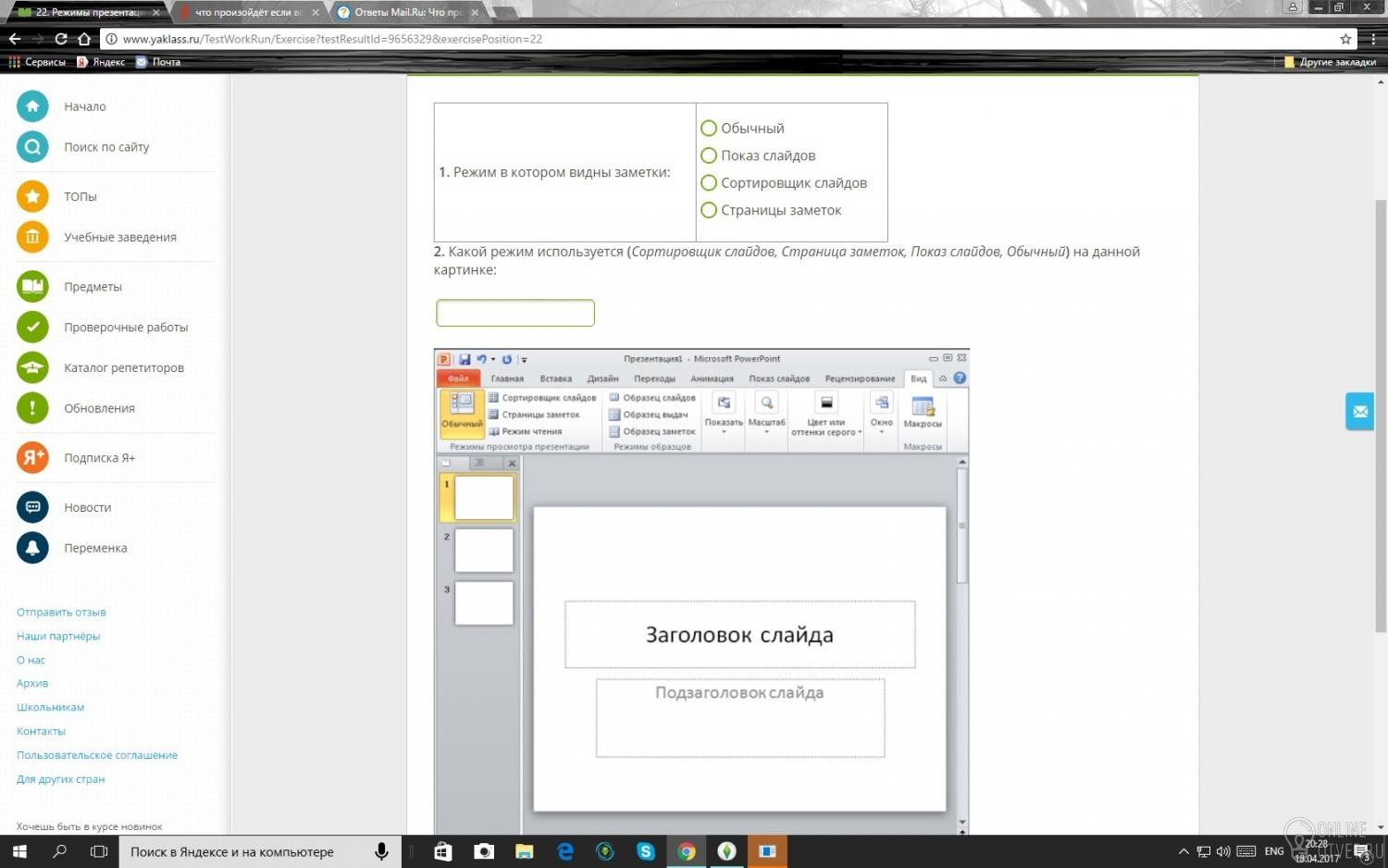Open Предметы book icon in sidebar
This screenshot has width=1388, height=868.
(32, 287)
